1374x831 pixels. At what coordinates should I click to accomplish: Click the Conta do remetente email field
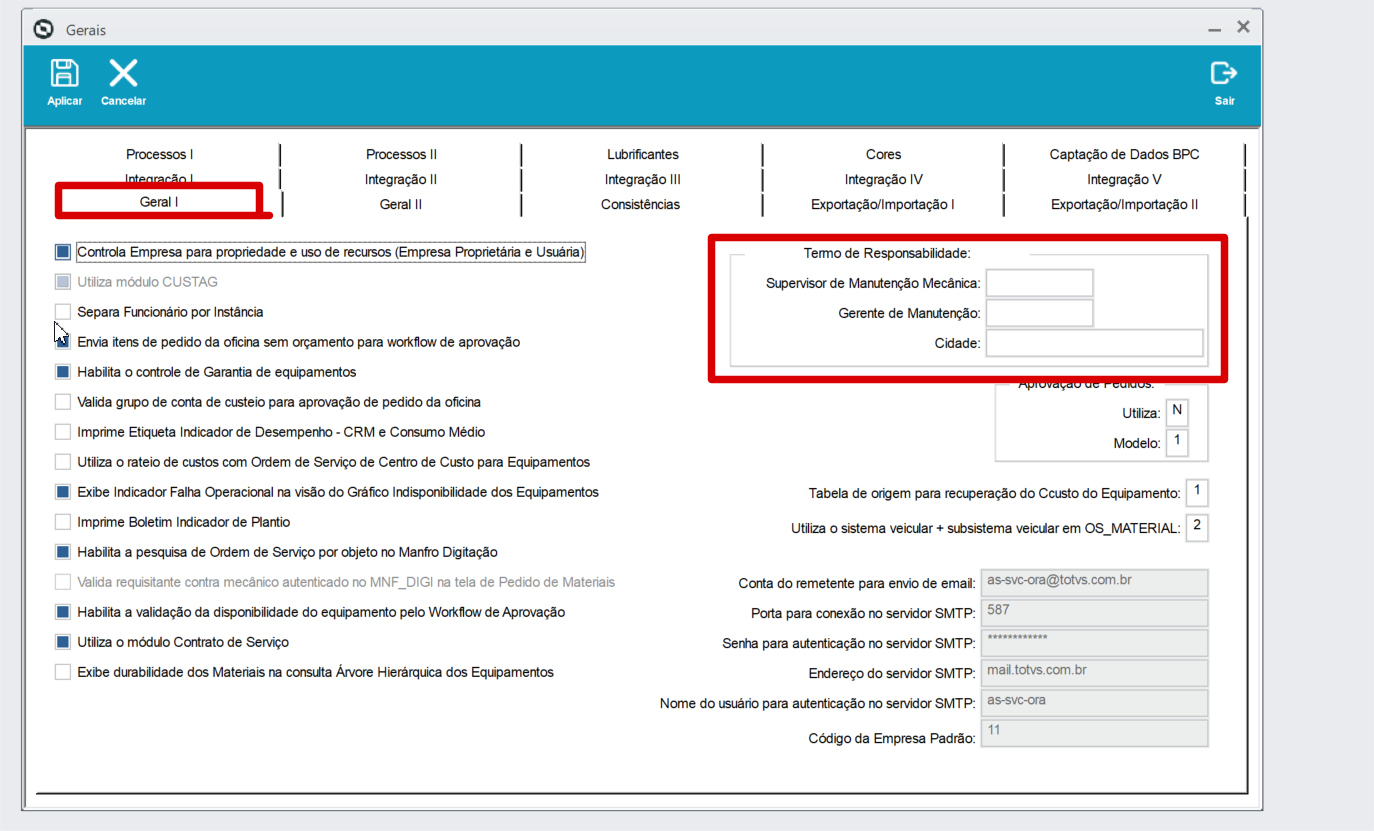click(x=1094, y=583)
